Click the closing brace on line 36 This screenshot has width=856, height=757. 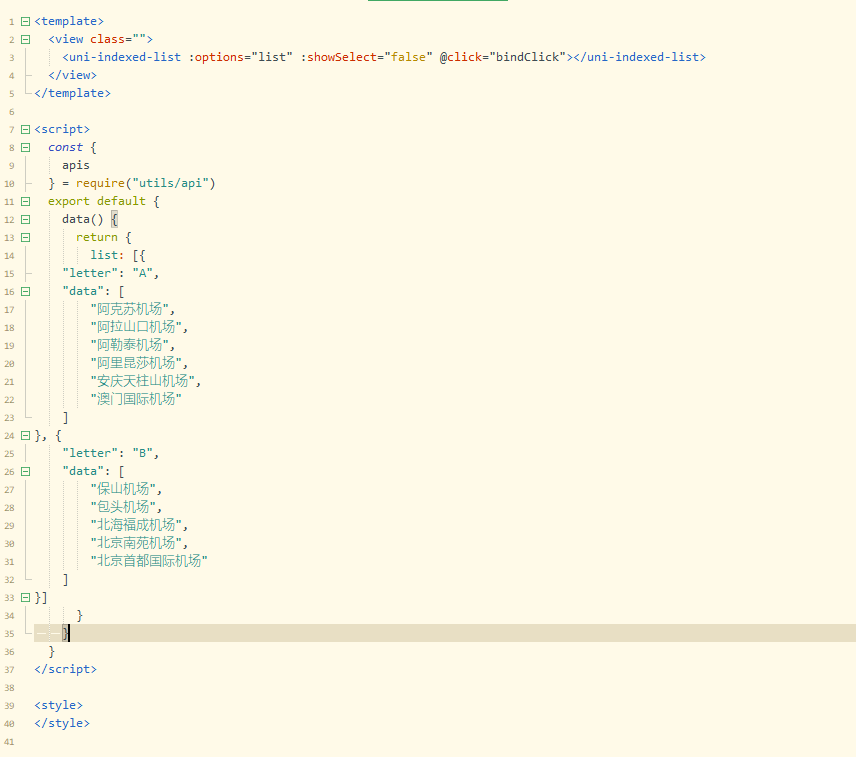[52, 652]
